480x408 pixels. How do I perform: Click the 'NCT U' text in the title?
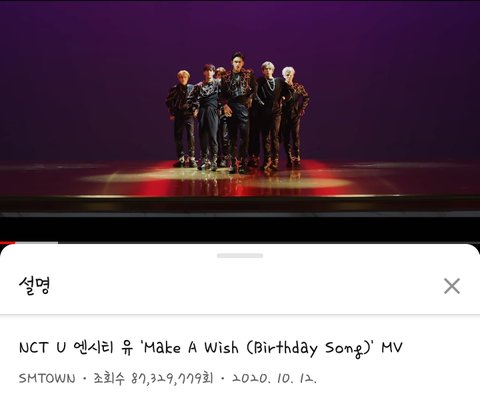click(42, 348)
